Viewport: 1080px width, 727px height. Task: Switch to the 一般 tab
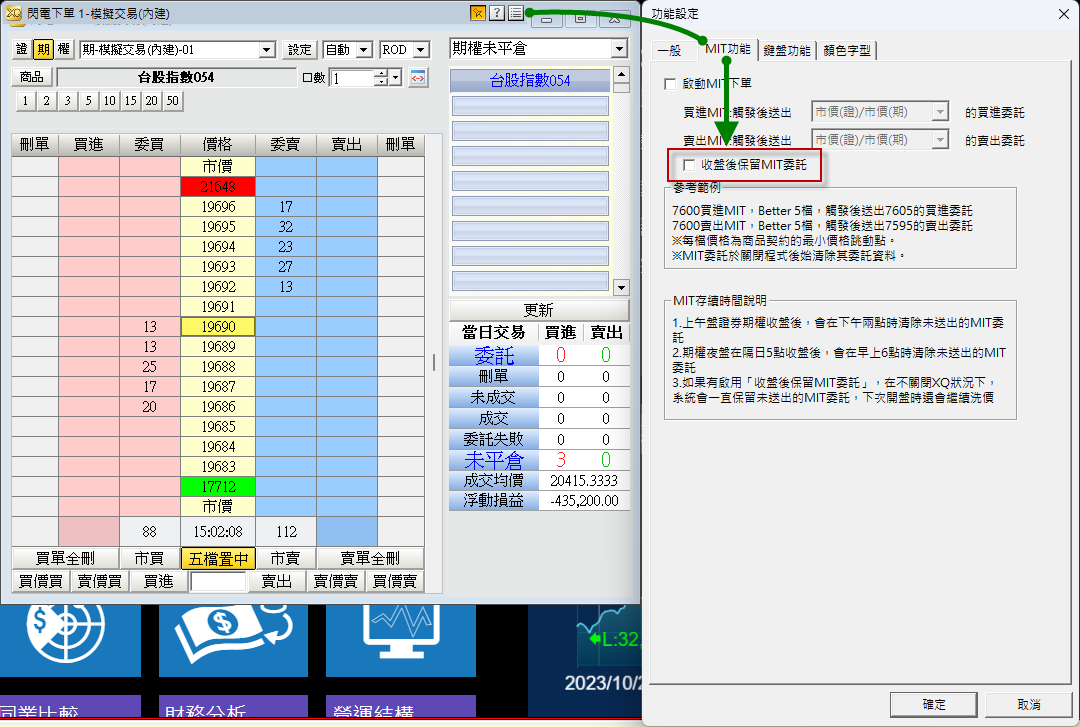(x=669, y=51)
